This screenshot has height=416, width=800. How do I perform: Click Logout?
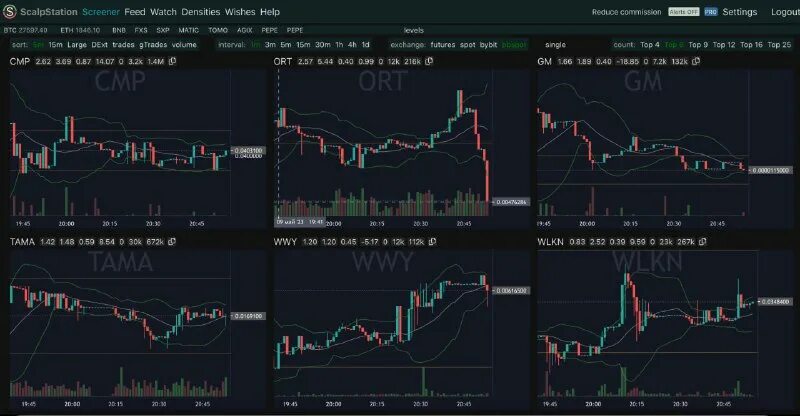785,12
